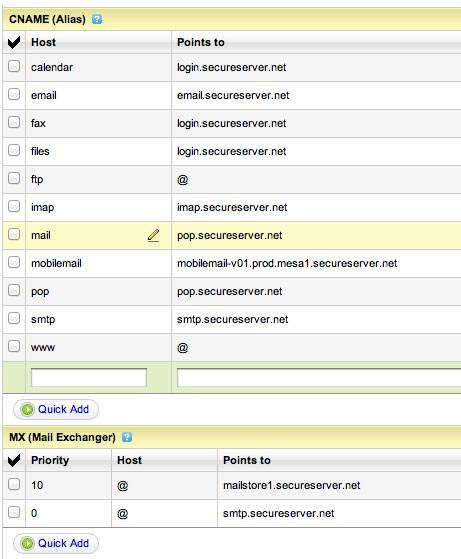Check the imap CNAME record checkbox
This screenshot has width=461, height=559.
pos(14,206)
